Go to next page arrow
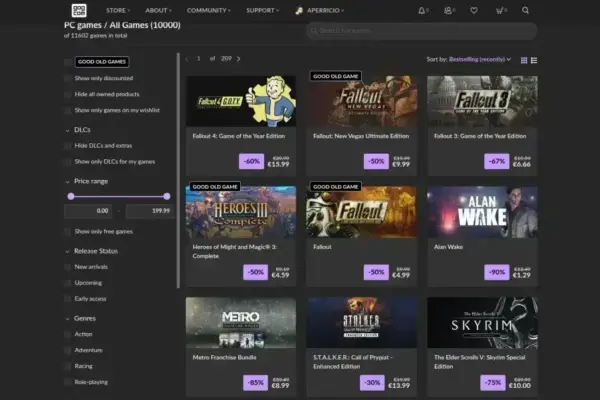This screenshot has height=400, width=600. click(x=238, y=59)
